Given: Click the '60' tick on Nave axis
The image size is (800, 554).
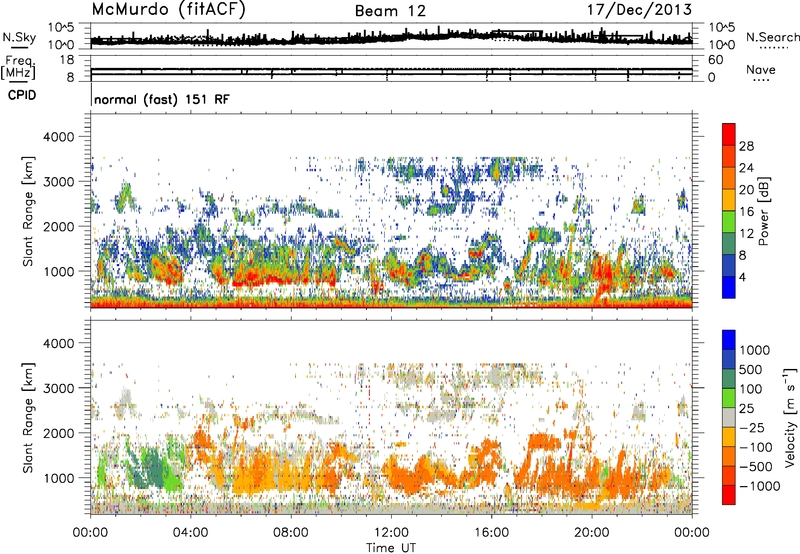Looking at the screenshot, I should click(x=715, y=60).
